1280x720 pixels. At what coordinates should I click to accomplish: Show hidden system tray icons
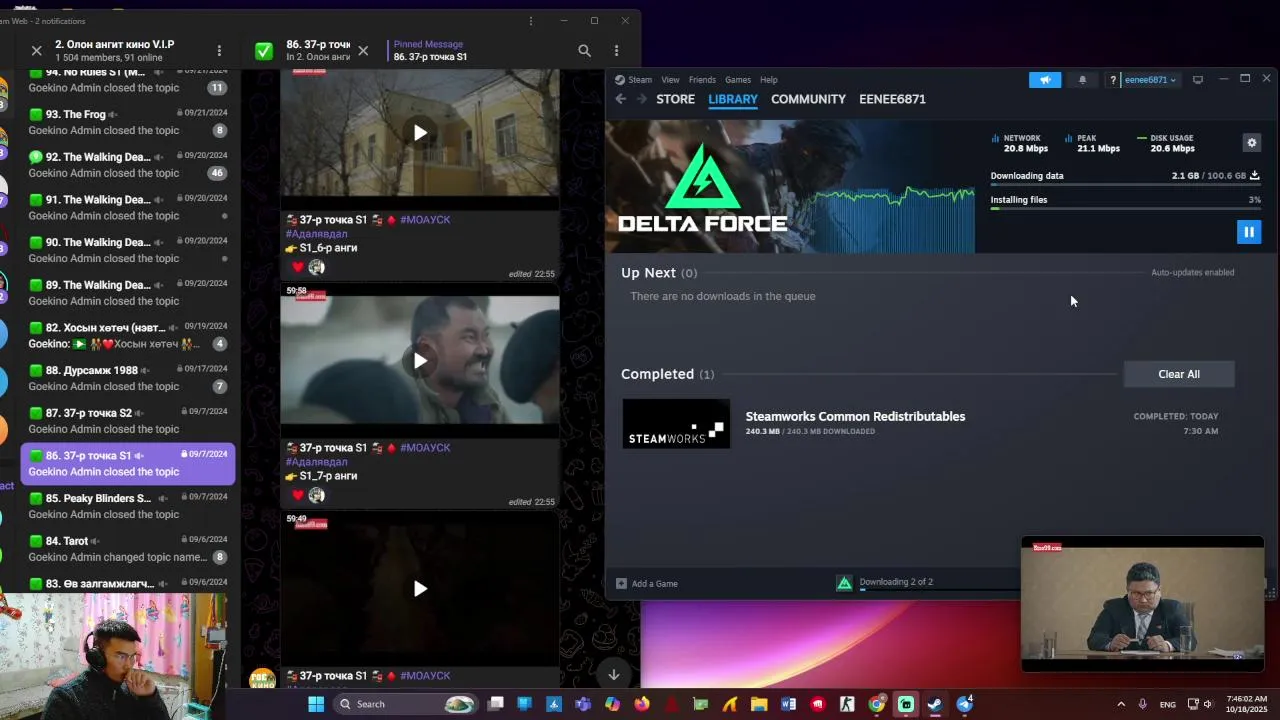[1120, 704]
